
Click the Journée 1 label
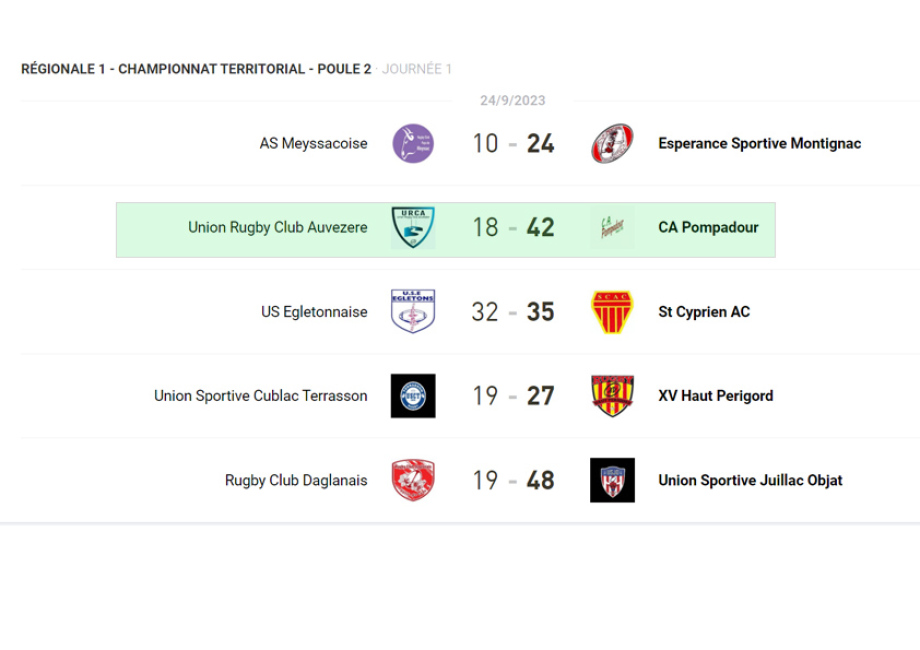[x=417, y=69]
